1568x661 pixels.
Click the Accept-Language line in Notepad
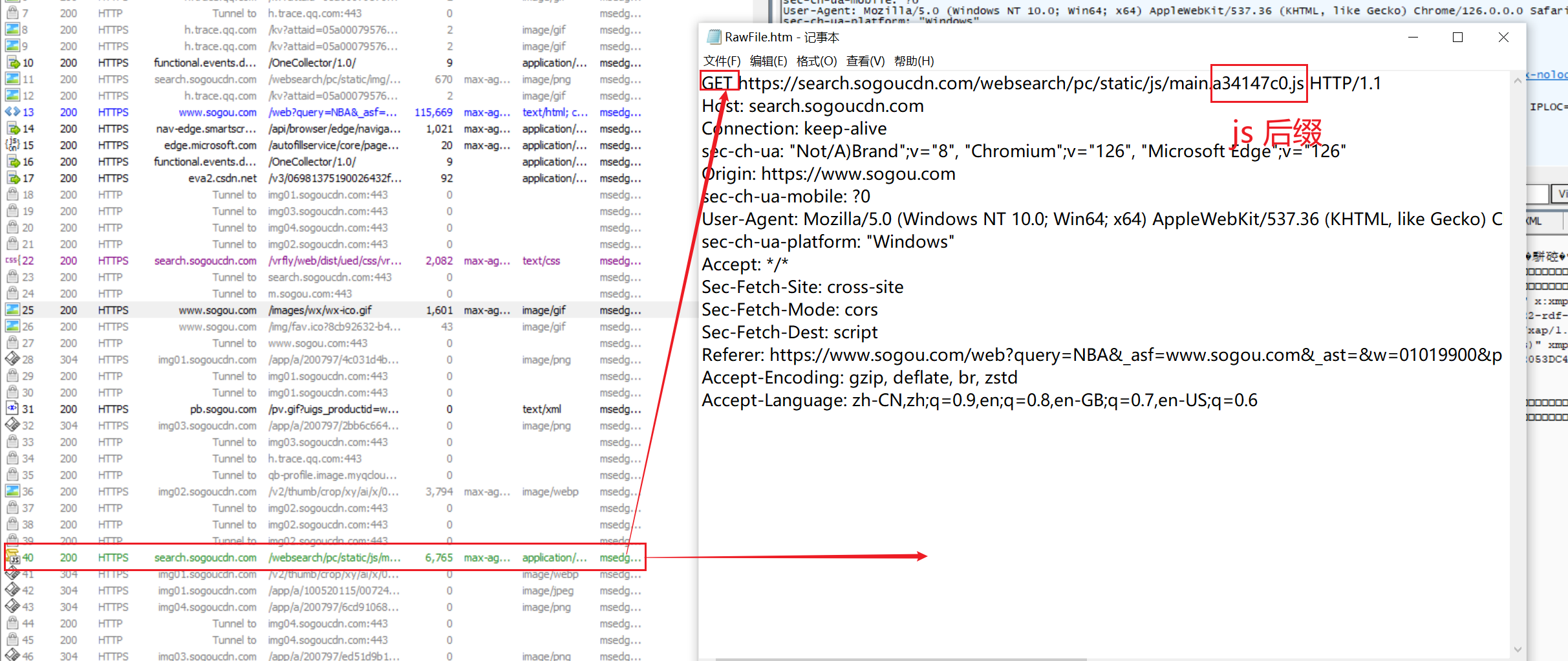click(x=980, y=400)
